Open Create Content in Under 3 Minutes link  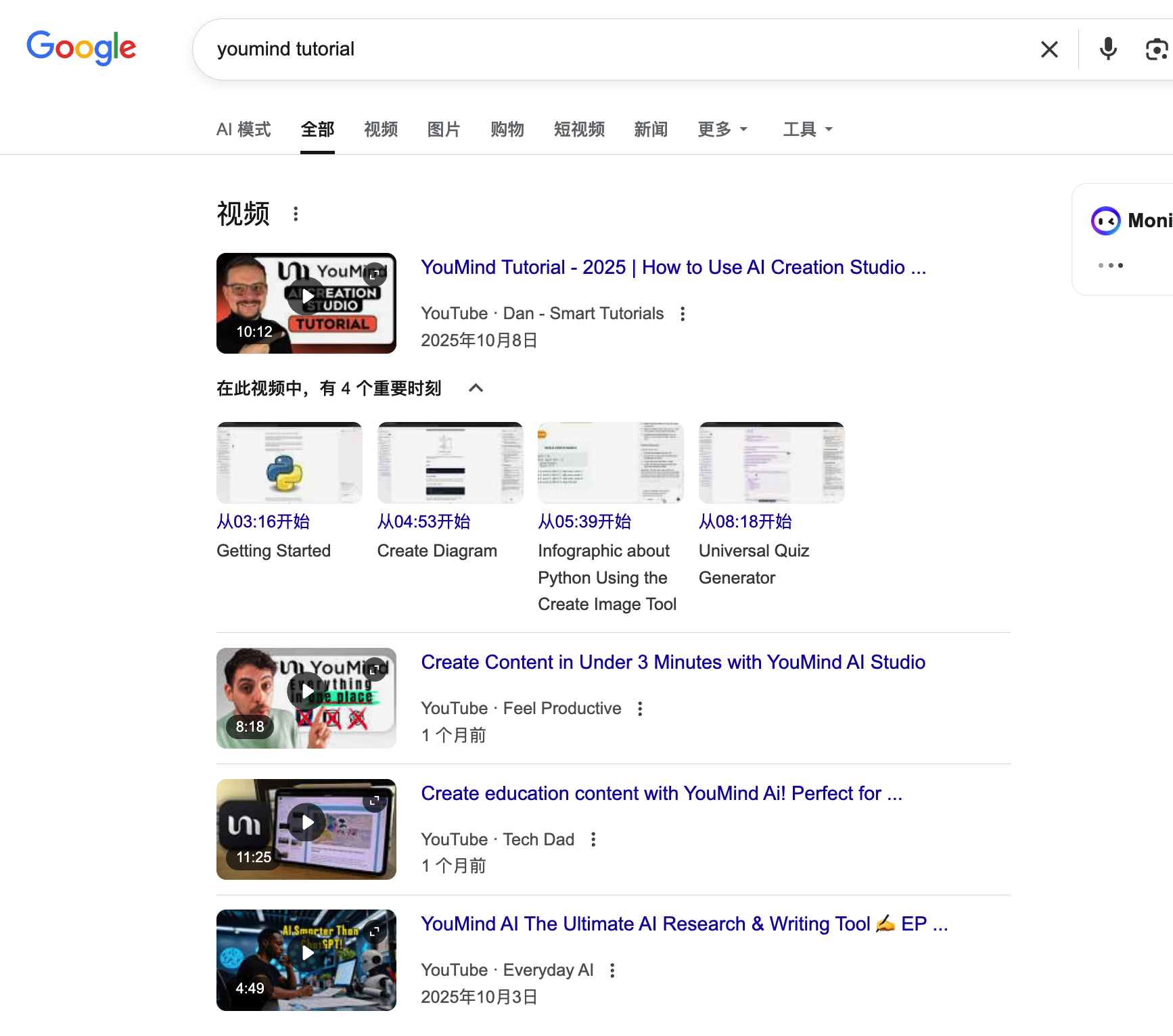coord(672,663)
